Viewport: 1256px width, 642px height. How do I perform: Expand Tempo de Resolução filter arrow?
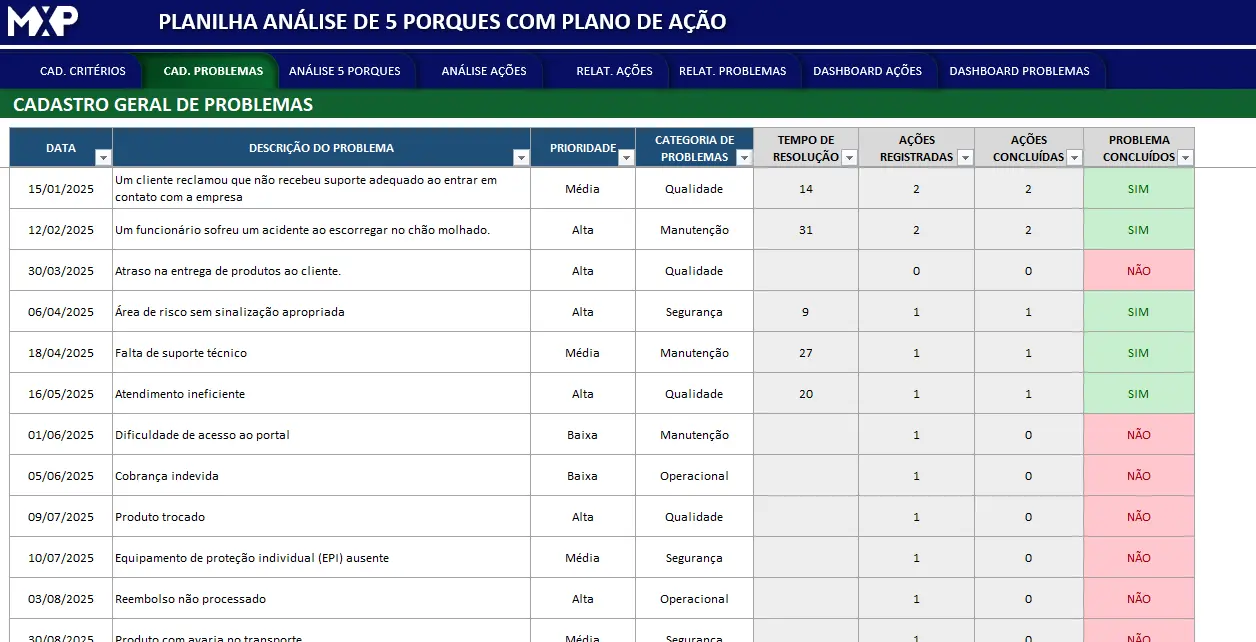point(849,158)
